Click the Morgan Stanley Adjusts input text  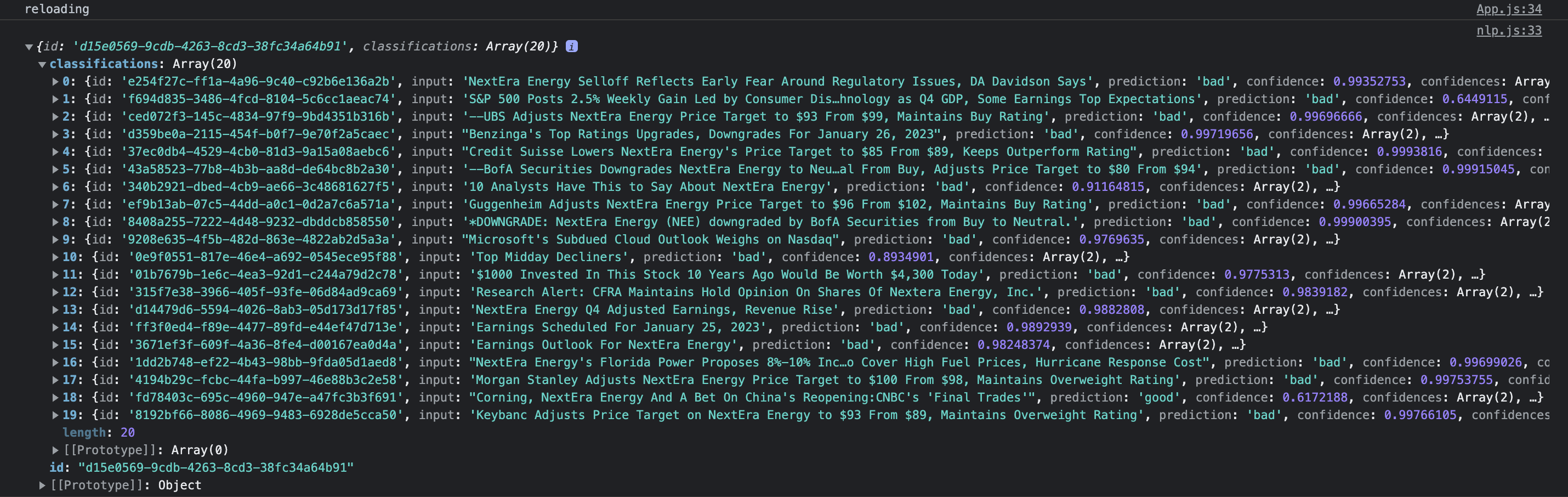(825, 380)
